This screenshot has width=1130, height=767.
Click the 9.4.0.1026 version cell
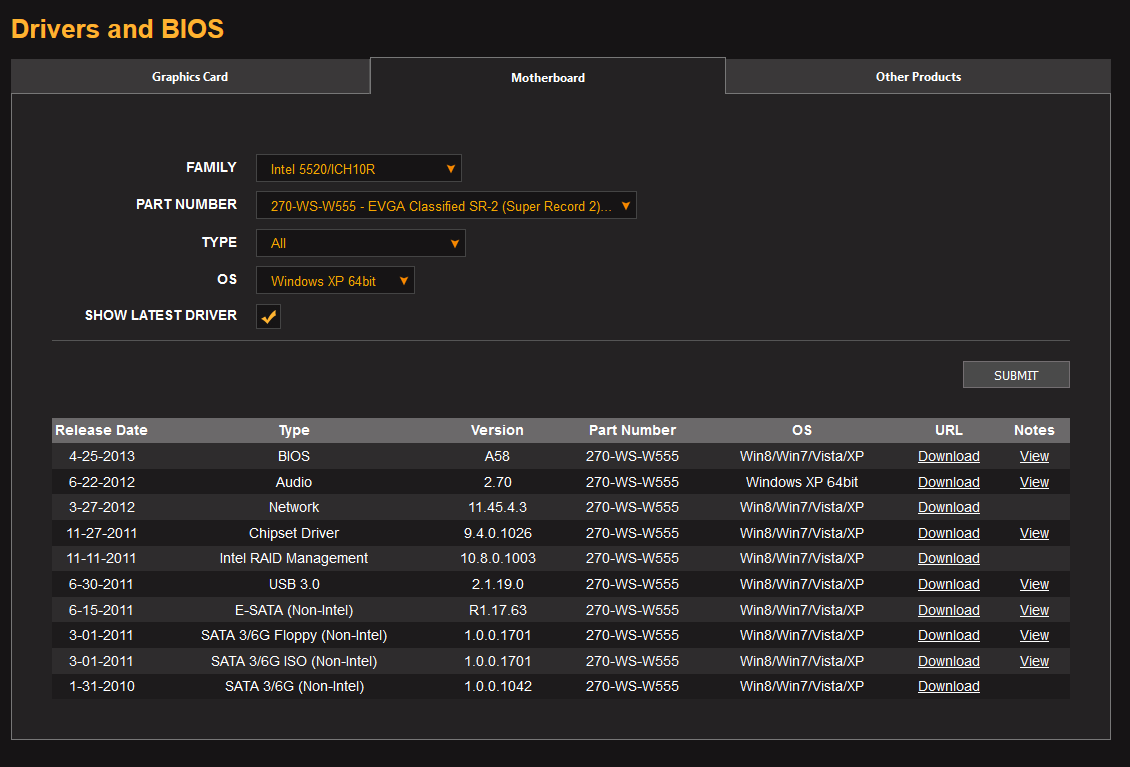[497, 533]
